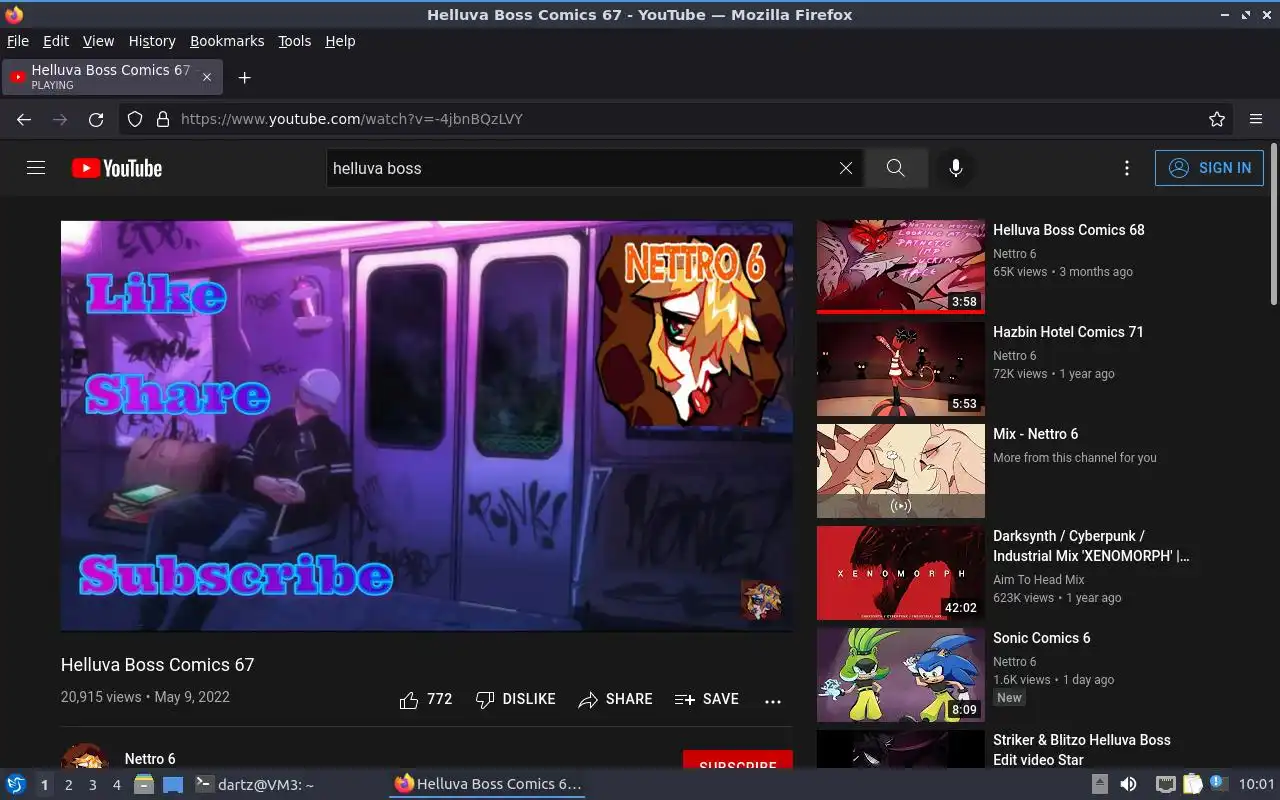1280x800 pixels.
Task: Click the Sonic Comics 6 thumbnail
Action: tap(901, 675)
